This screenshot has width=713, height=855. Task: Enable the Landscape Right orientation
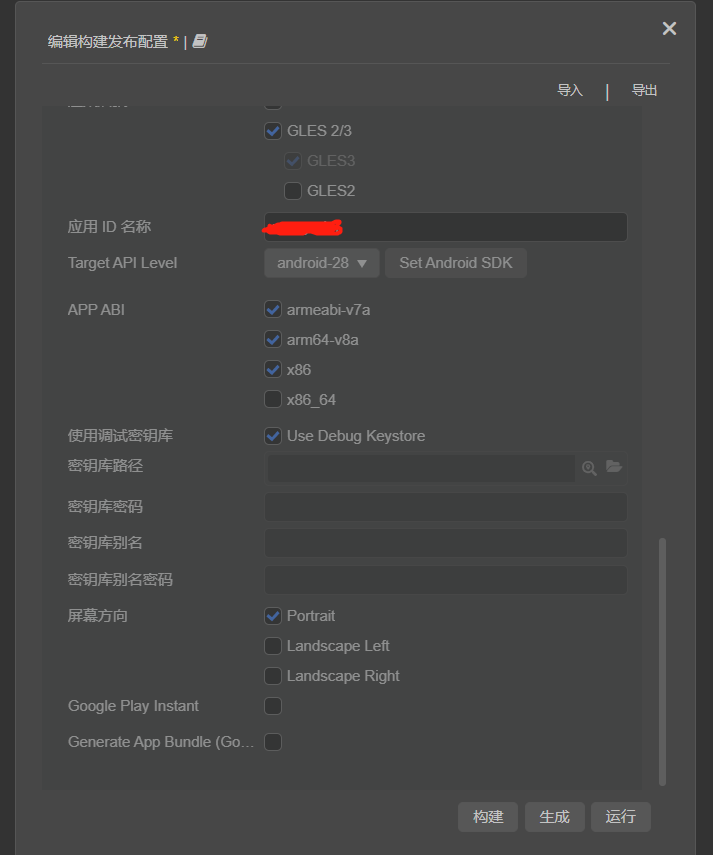(273, 676)
